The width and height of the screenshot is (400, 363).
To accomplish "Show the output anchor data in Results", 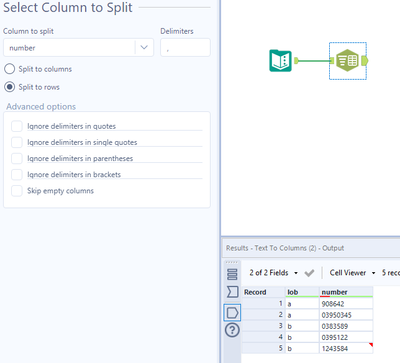I will 232,313.
